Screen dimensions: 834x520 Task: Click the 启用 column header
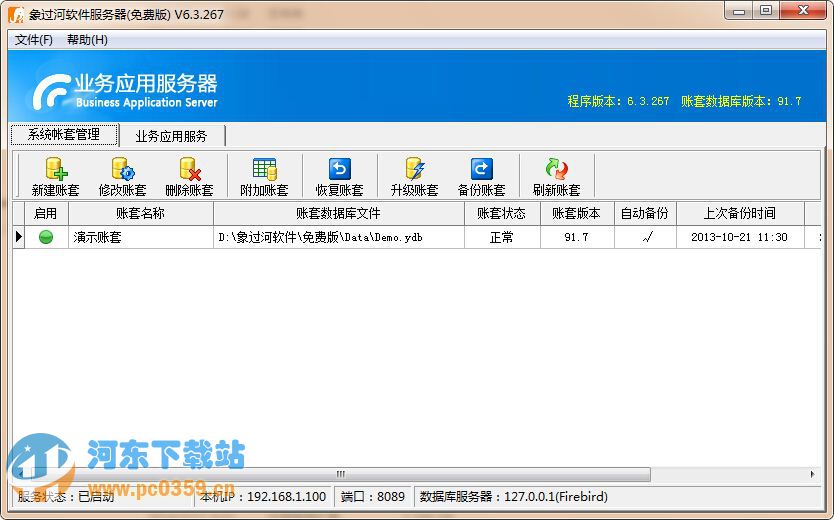46,214
